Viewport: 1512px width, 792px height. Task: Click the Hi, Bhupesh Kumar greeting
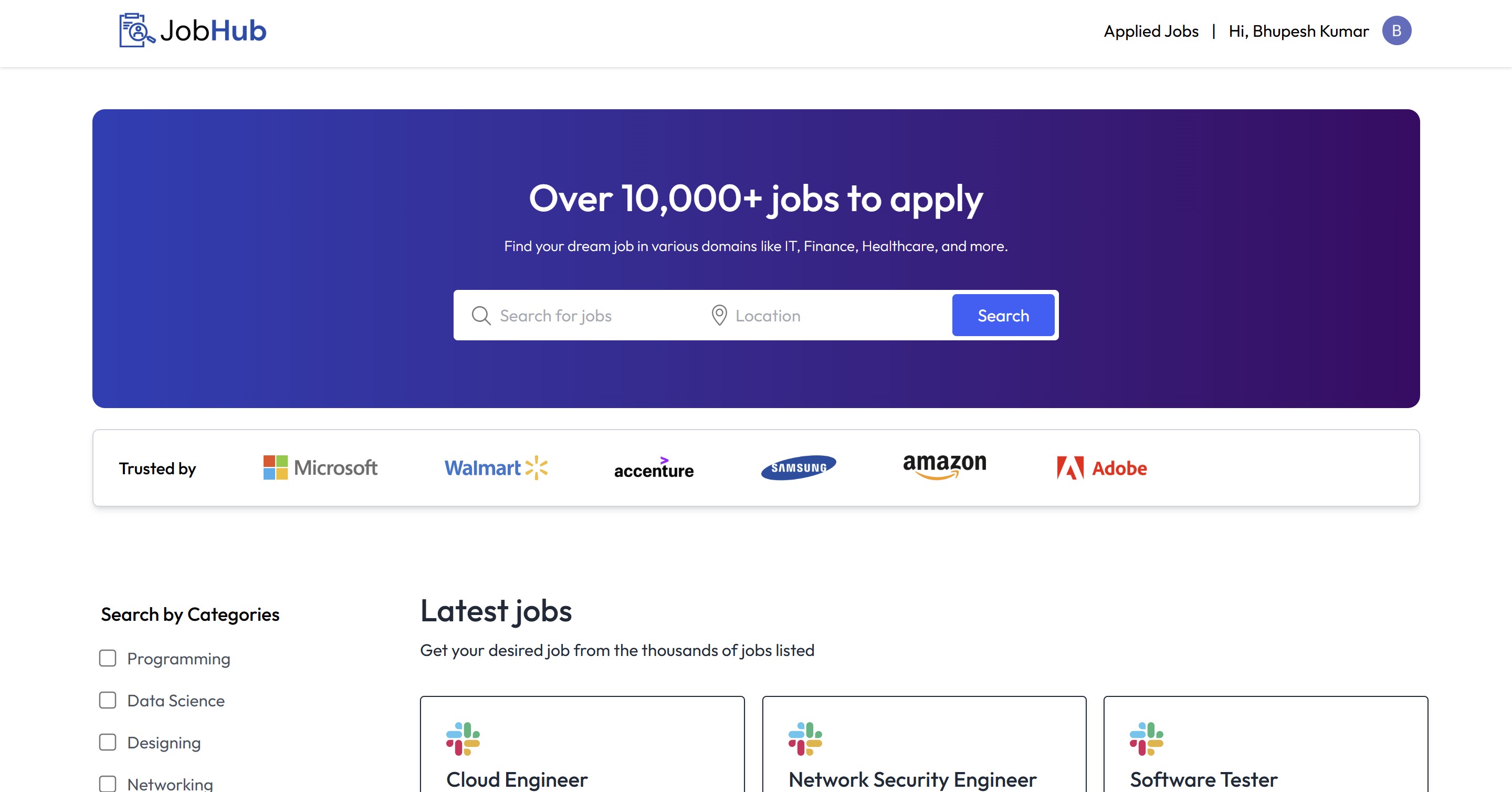click(x=1298, y=31)
